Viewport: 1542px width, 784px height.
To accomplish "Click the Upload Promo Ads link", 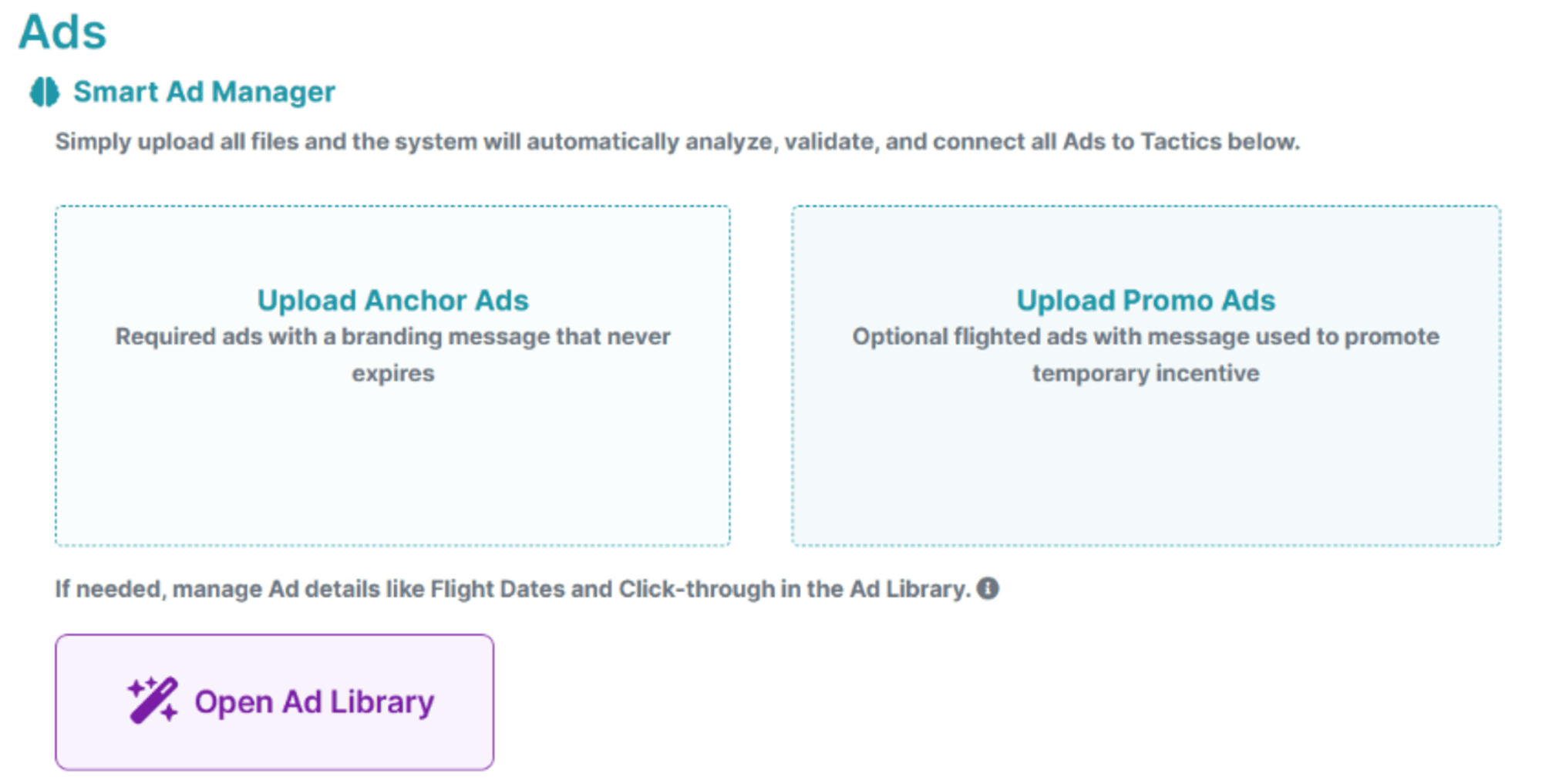I will 1146,300.
